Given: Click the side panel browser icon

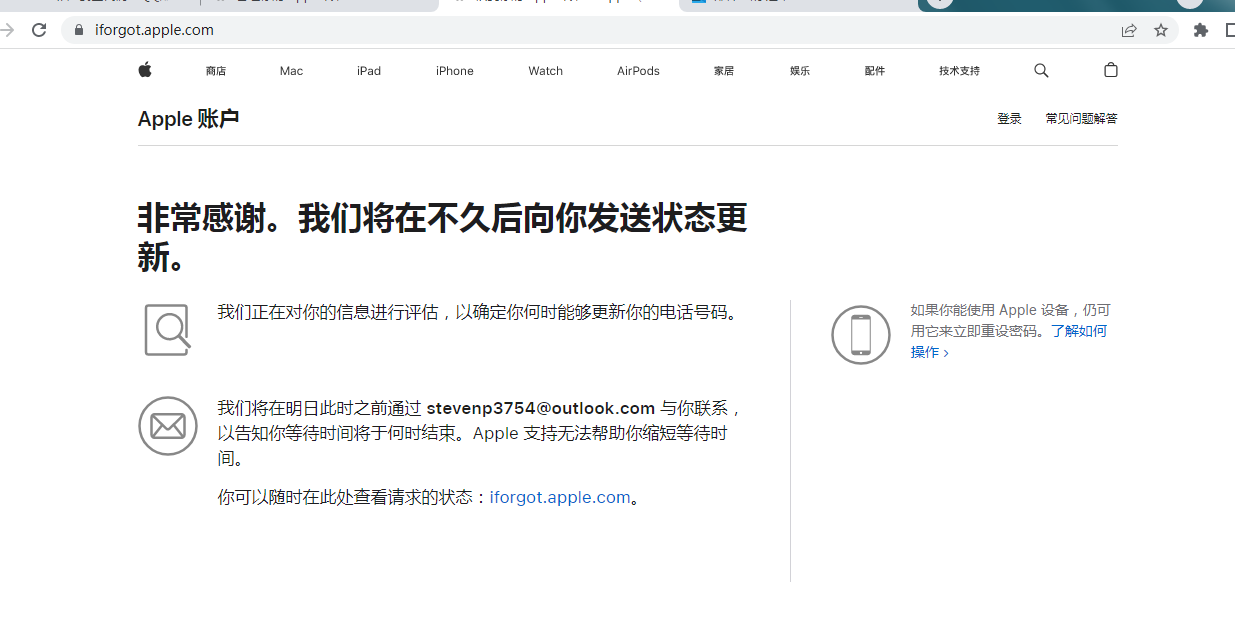Looking at the screenshot, I should (x=1229, y=30).
